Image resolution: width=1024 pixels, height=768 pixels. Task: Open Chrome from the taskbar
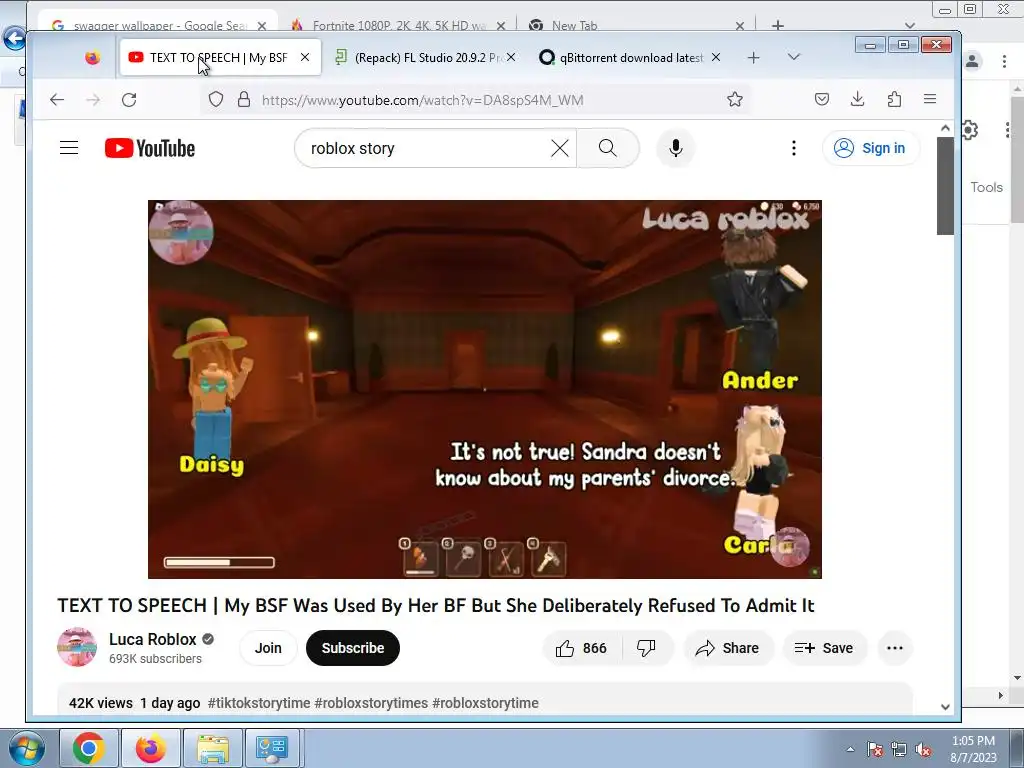pos(89,748)
